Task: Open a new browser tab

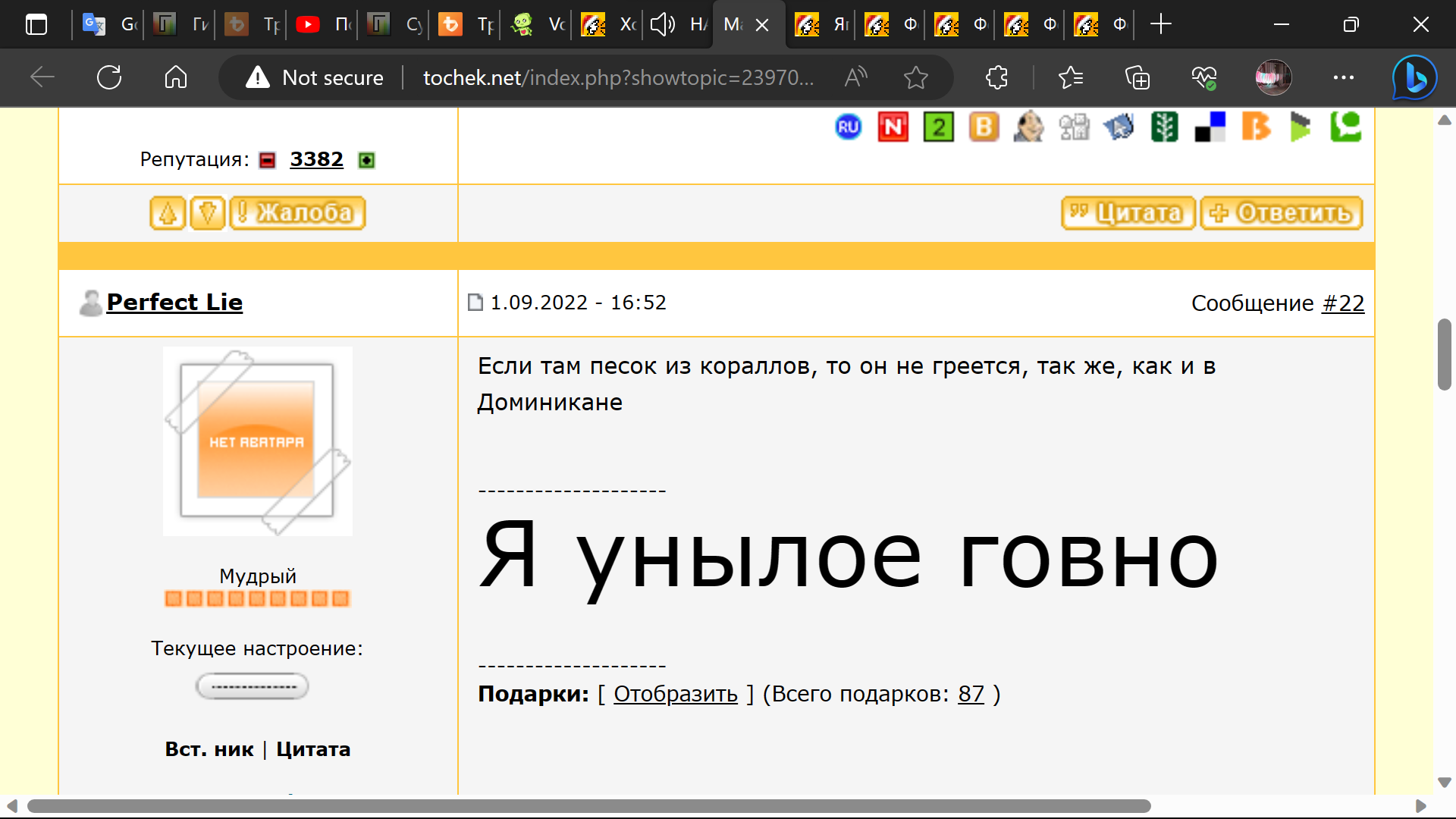Action: [x=1160, y=25]
